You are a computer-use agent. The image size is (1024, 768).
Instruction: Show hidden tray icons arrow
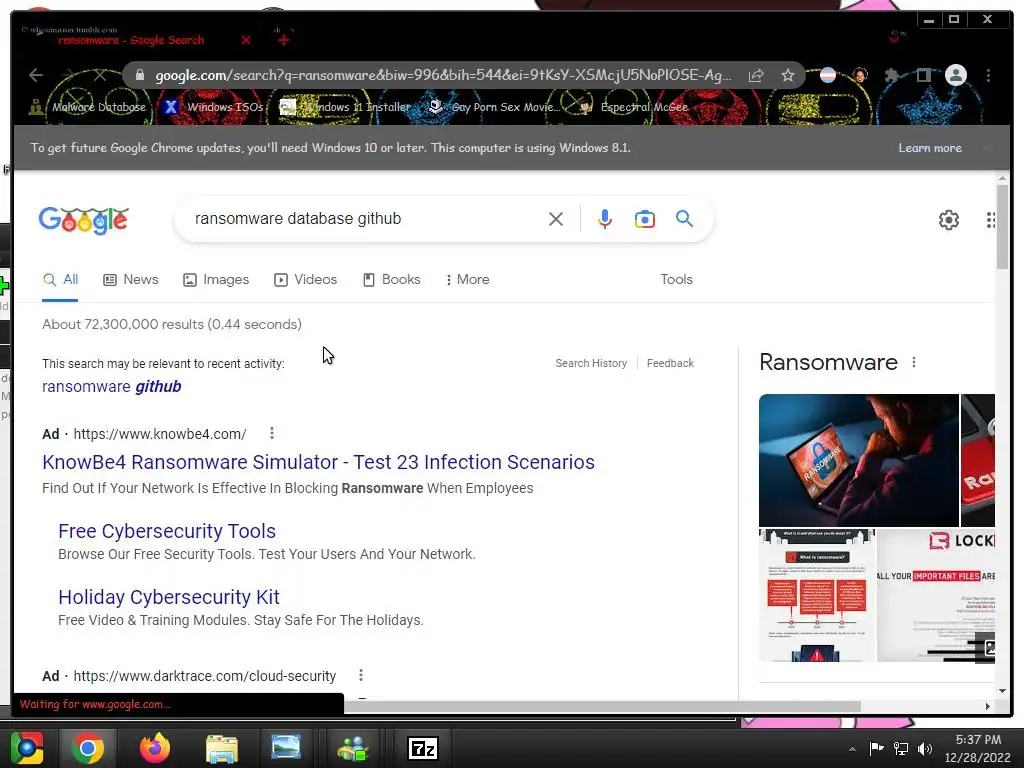click(852, 749)
